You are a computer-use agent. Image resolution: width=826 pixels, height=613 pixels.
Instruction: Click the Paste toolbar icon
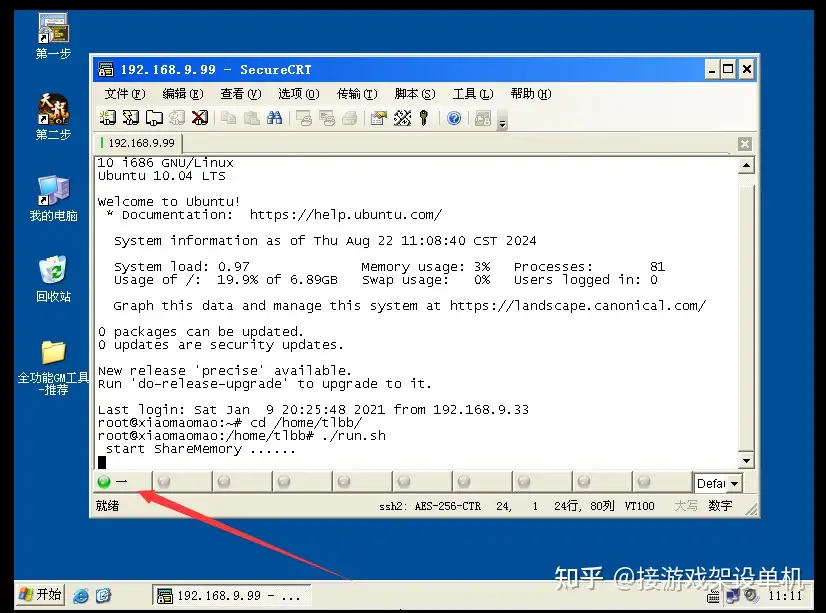(x=251, y=117)
